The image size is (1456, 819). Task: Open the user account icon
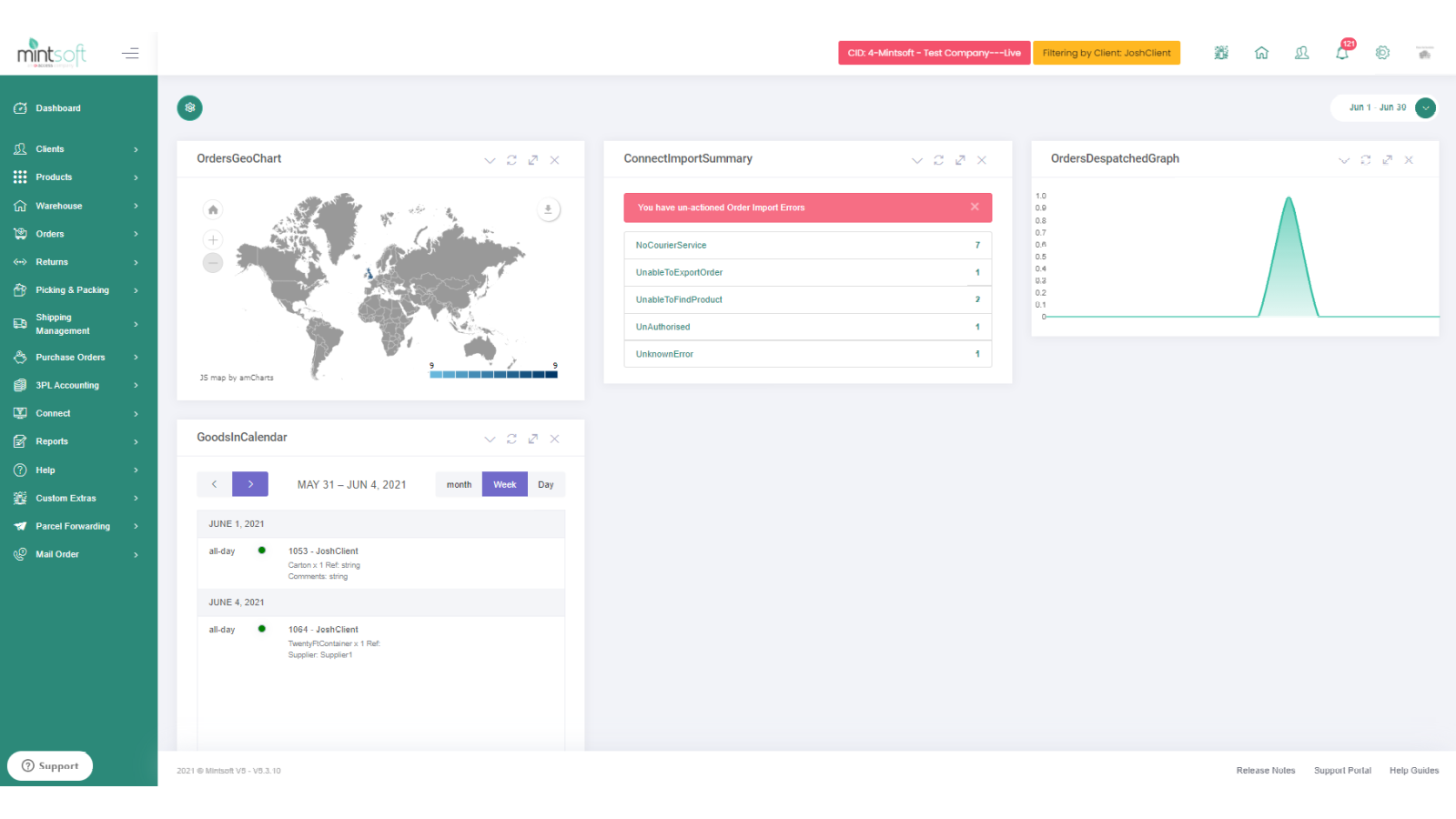coord(1301,54)
